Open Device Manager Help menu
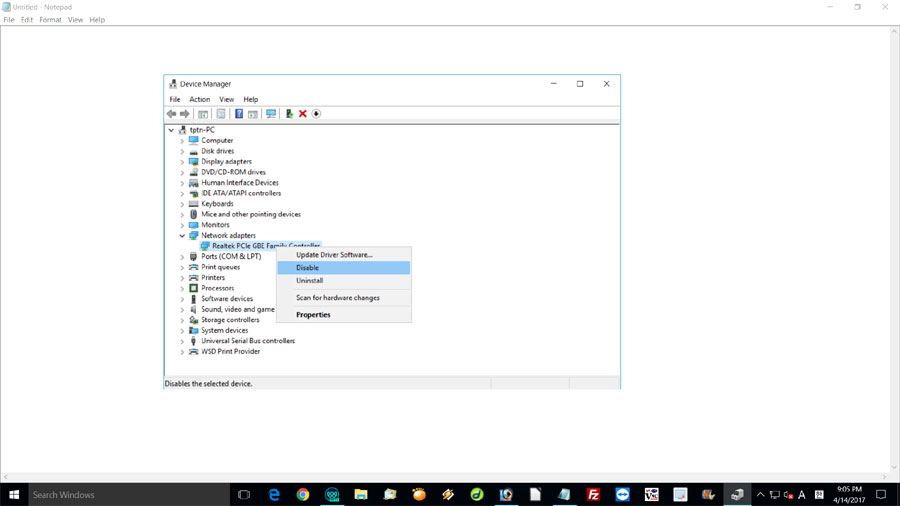 tap(251, 99)
